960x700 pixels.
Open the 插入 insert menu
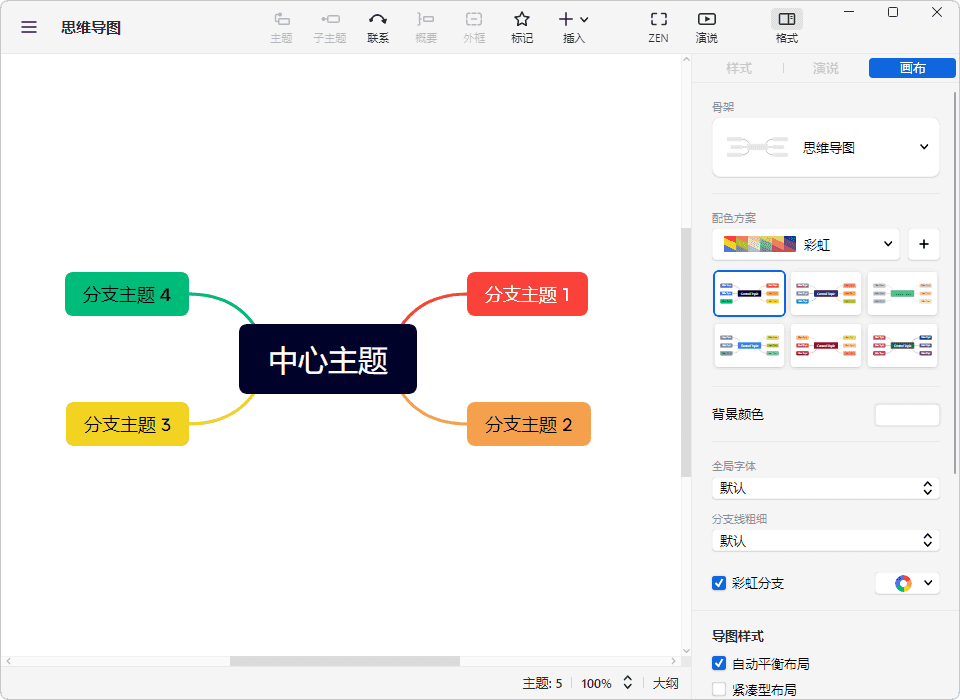click(x=574, y=28)
